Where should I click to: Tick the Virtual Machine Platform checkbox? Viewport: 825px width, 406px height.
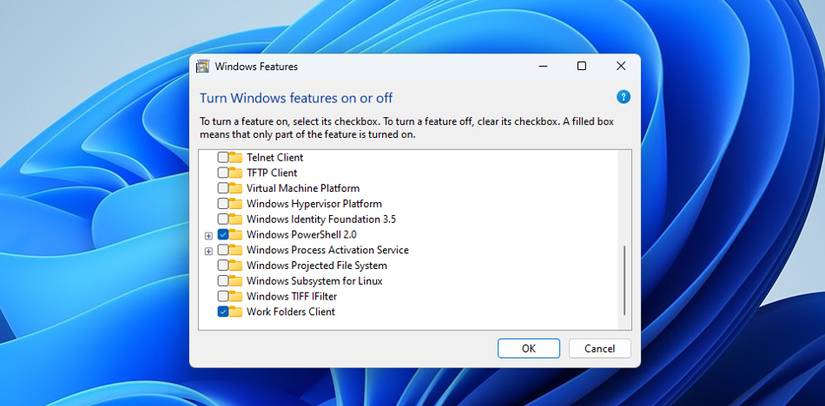pos(223,188)
